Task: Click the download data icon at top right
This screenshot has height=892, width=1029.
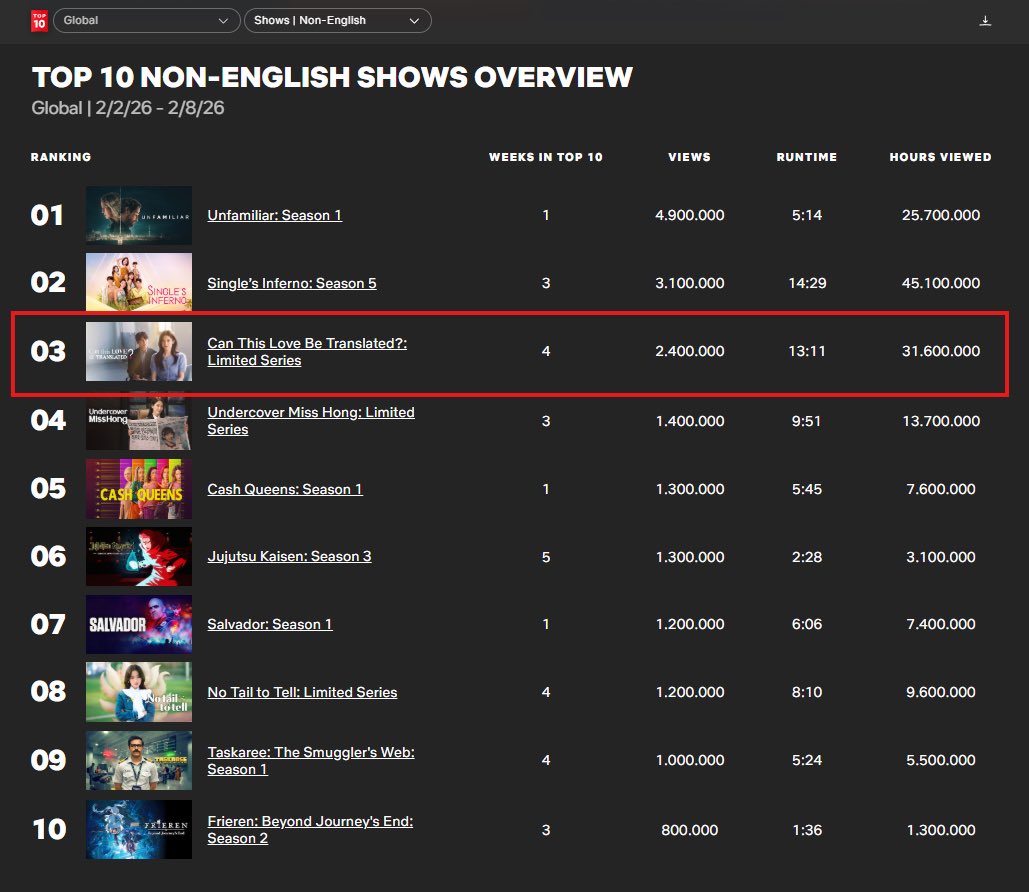Action: point(985,19)
